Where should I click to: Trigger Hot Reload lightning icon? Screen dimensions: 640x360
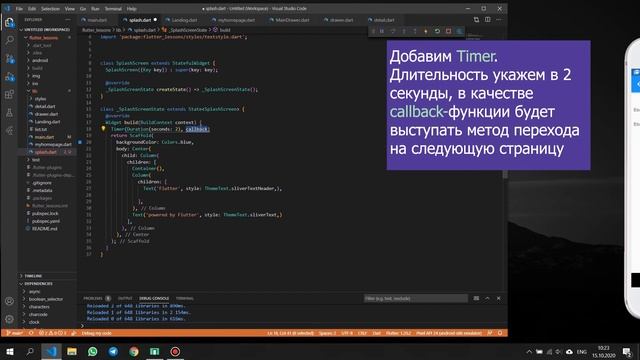point(426,31)
